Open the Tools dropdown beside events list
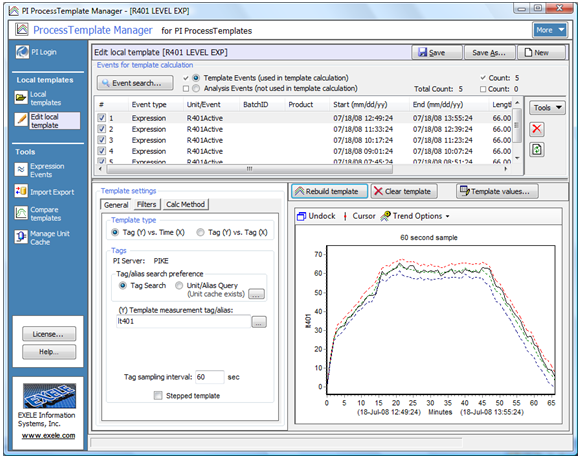Image resolution: width=581 pixels, height=458 pixels. (x=547, y=108)
